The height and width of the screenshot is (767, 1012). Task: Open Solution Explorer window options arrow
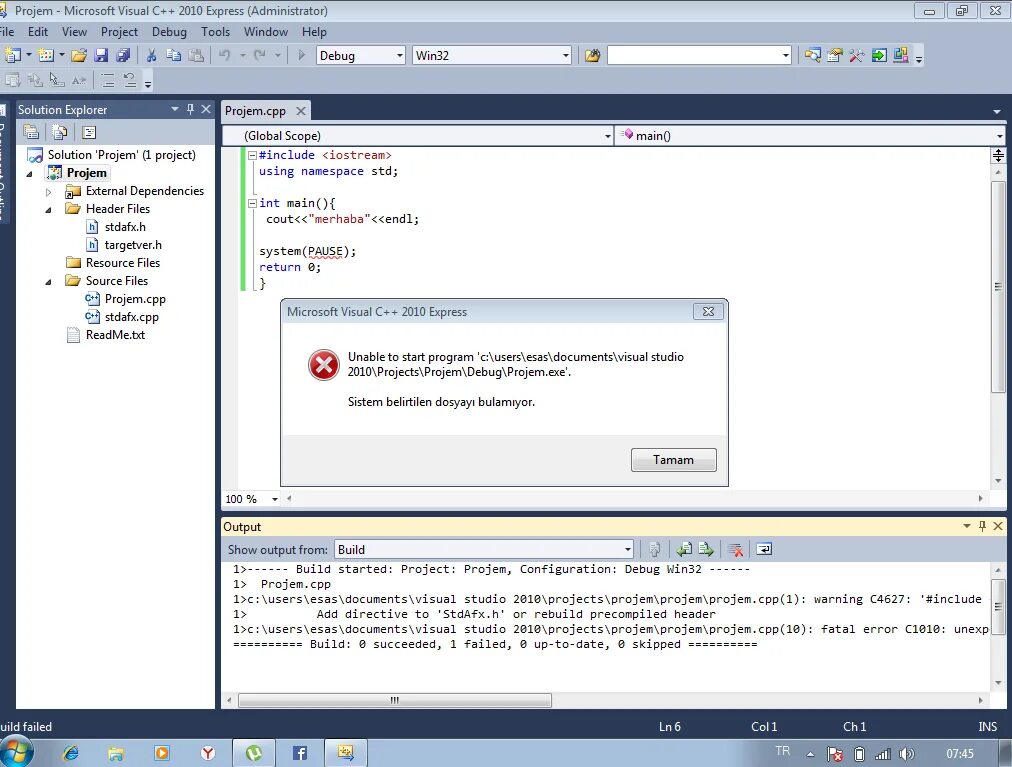[x=174, y=109]
